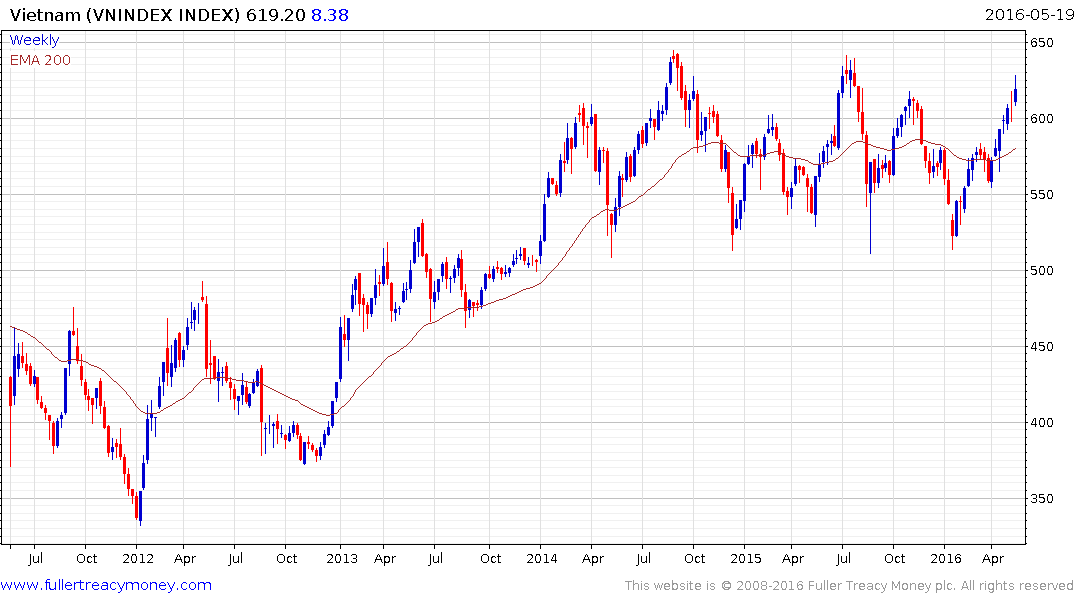This screenshot has width=1075, height=600.
Task: Click the 600 price axis label
Action: point(1041,119)
